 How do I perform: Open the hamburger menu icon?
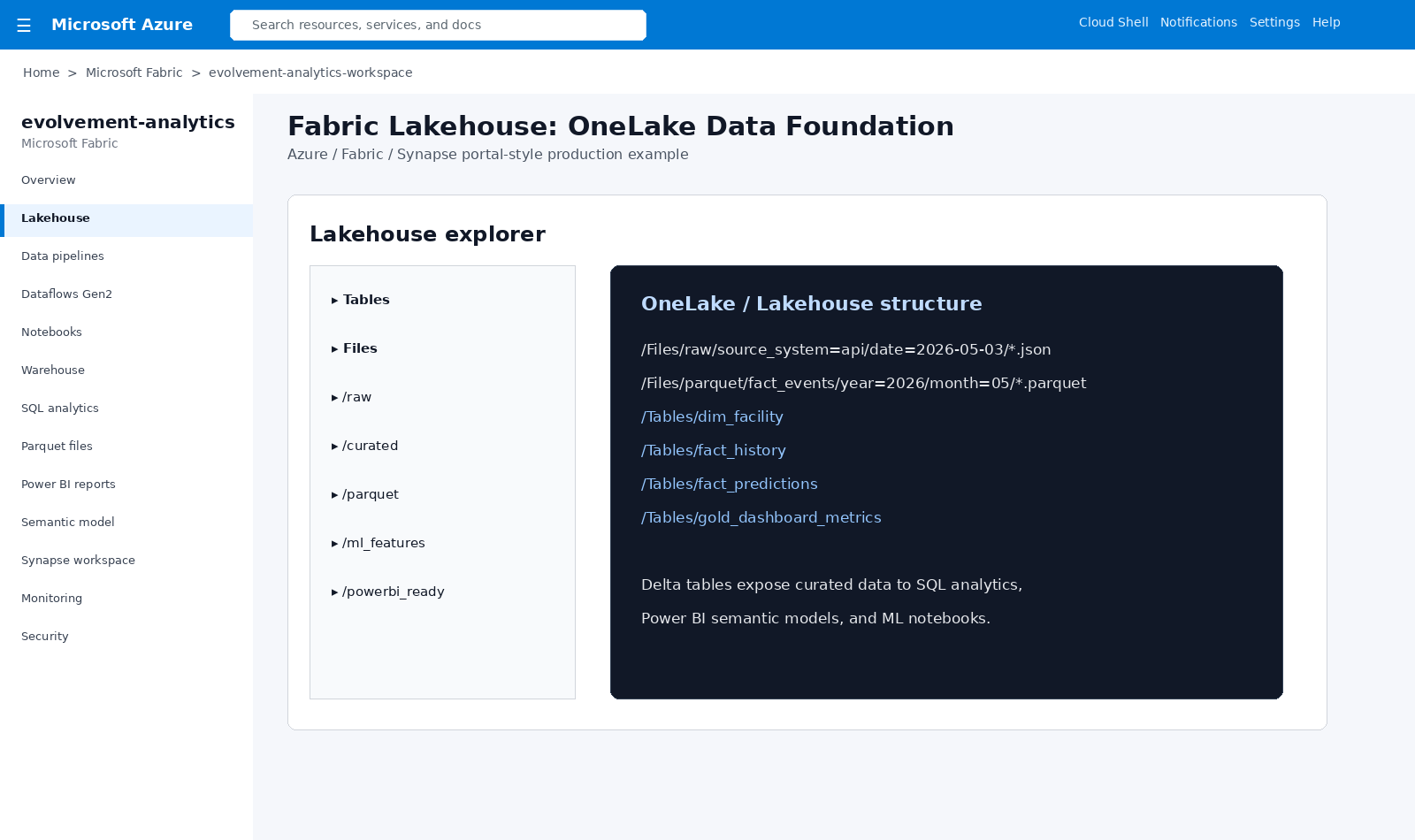[x=24, y=26]
